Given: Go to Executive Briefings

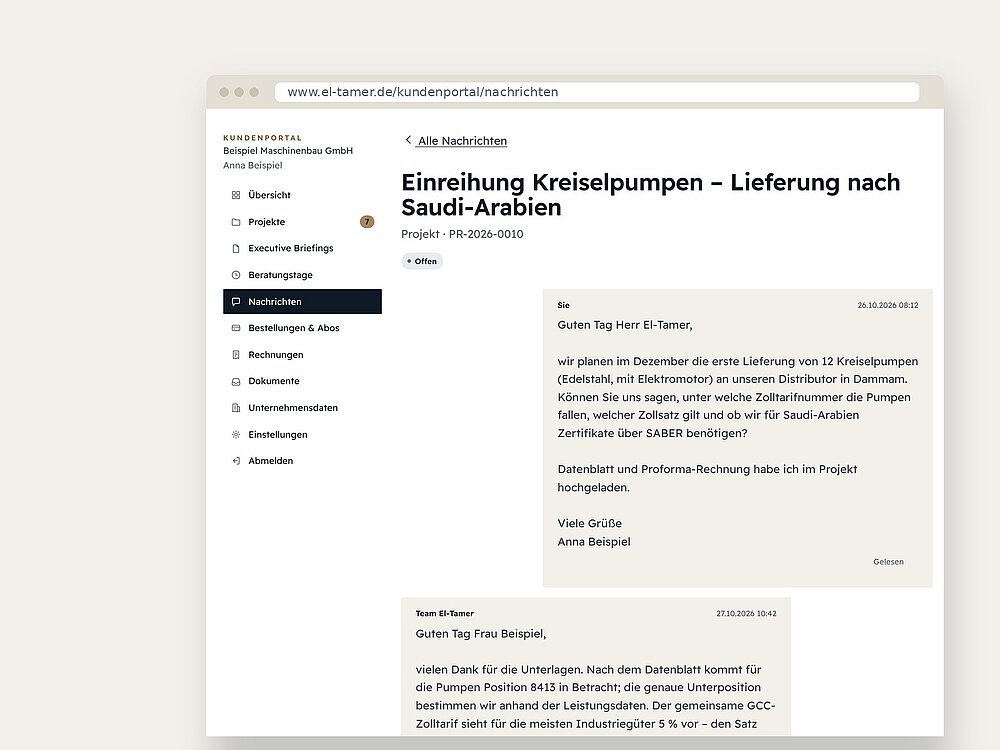Looking at the screenshot, I should tap(302, 248).
